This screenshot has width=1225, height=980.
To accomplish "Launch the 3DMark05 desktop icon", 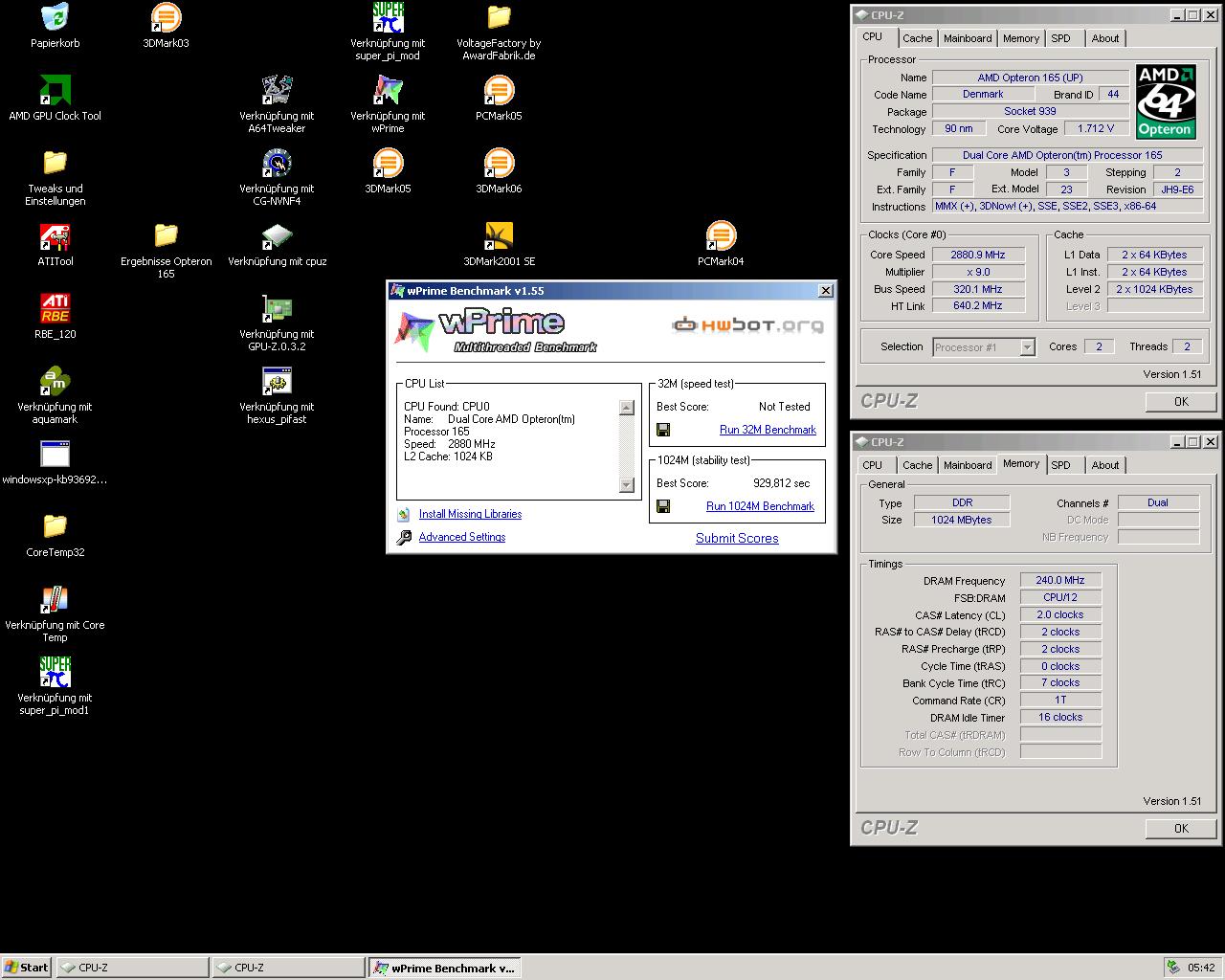I will 388,163.
